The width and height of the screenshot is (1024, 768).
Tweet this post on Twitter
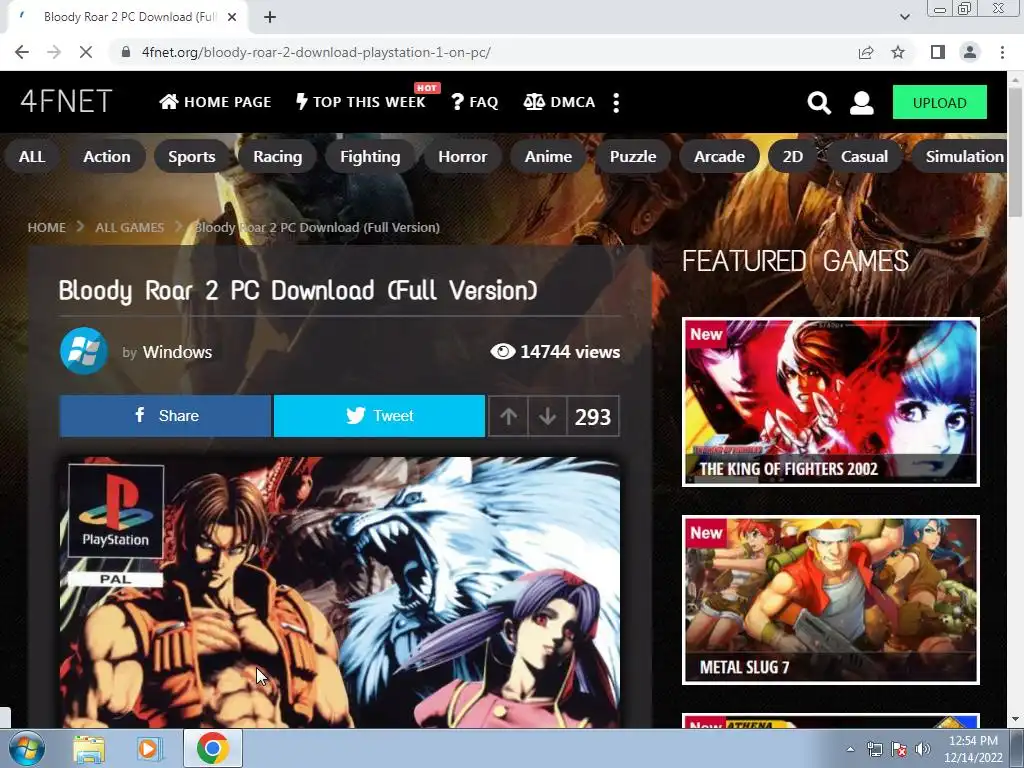coord(379,416)
